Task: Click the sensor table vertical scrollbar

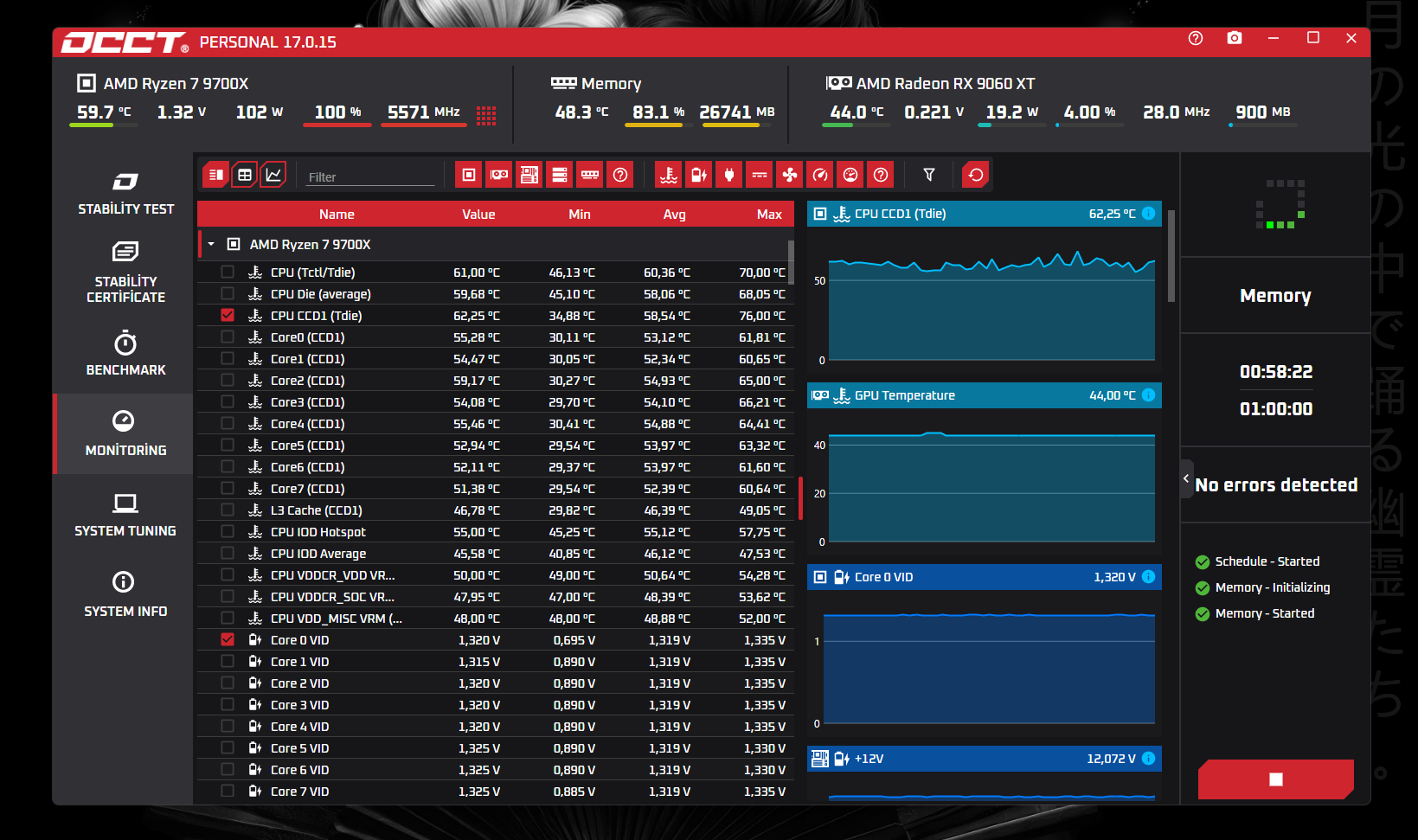Action: 791,261
